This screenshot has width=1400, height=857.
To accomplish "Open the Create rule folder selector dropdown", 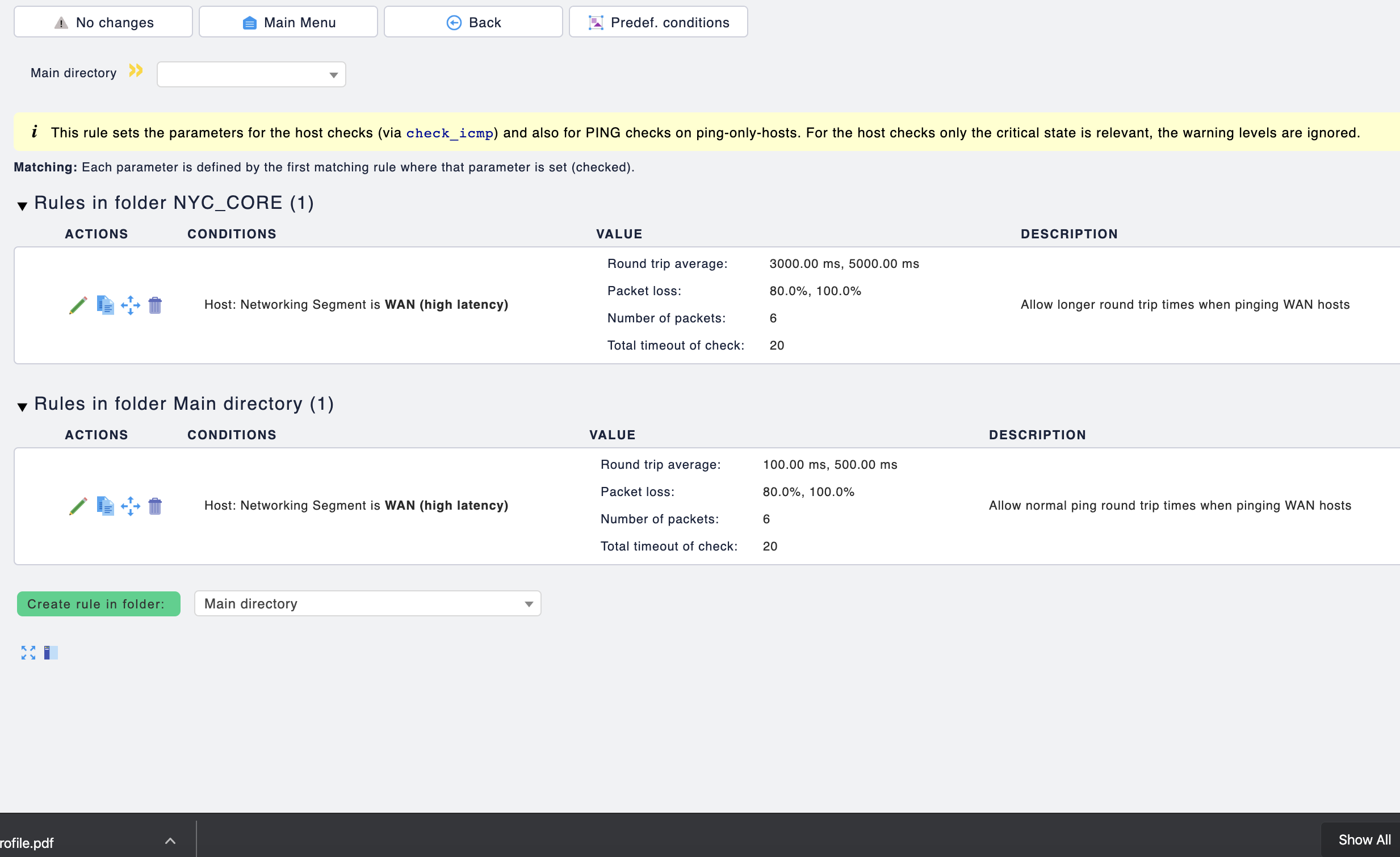I will [367, 604].
